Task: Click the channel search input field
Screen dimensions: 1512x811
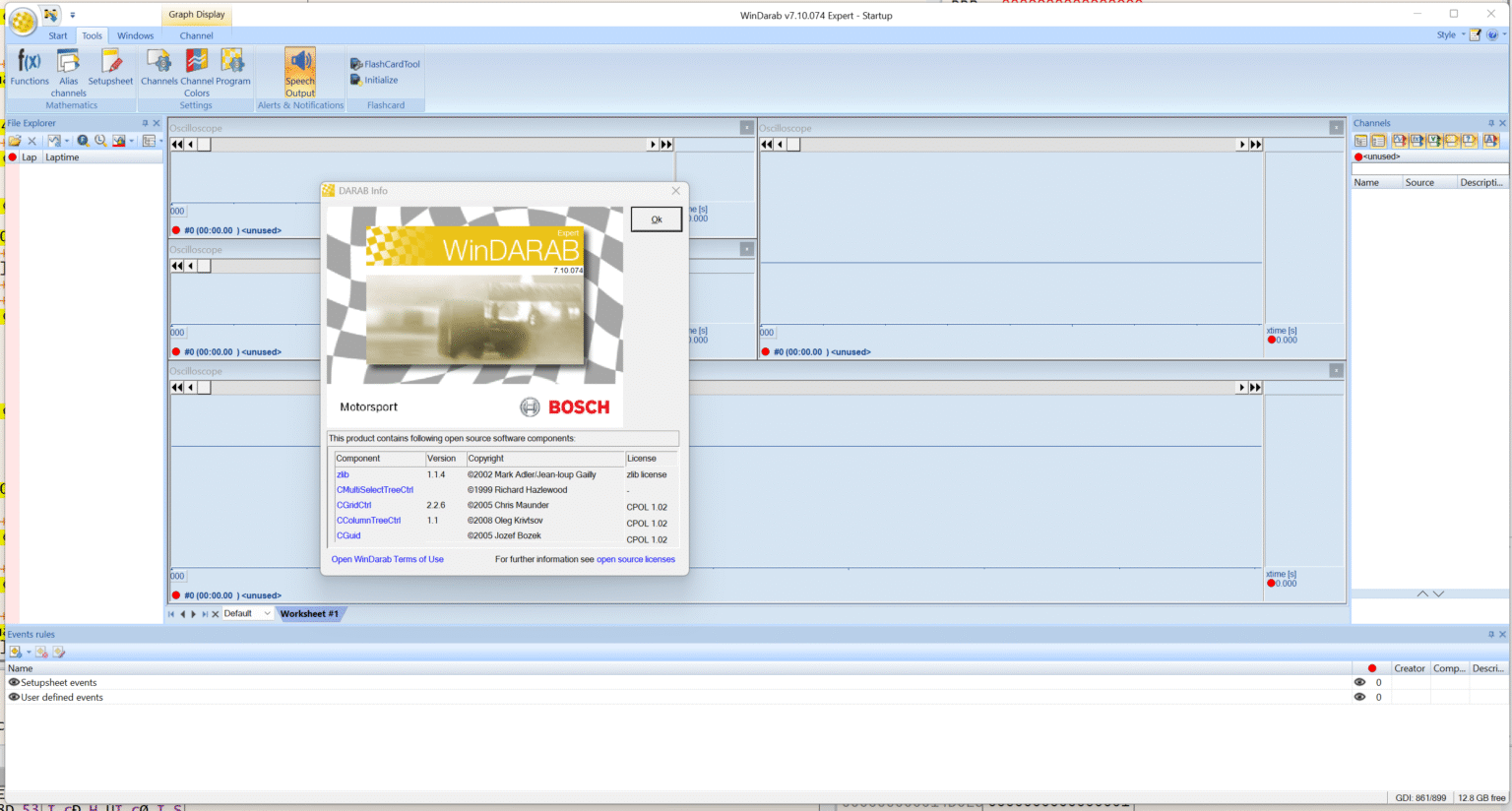Action: pyautogui.click(x=1429, y=169)
